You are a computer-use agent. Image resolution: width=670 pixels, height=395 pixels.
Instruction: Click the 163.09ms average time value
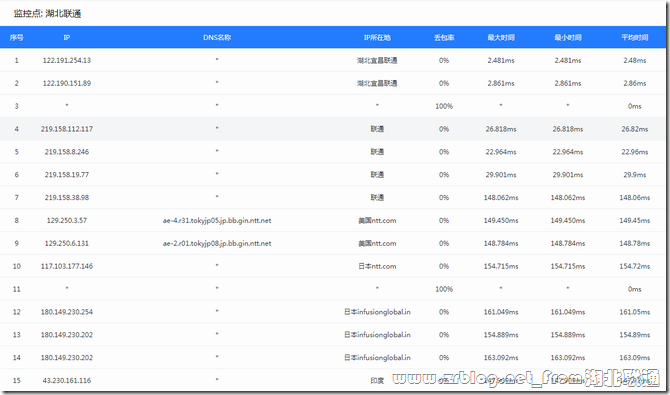point(635,358)
